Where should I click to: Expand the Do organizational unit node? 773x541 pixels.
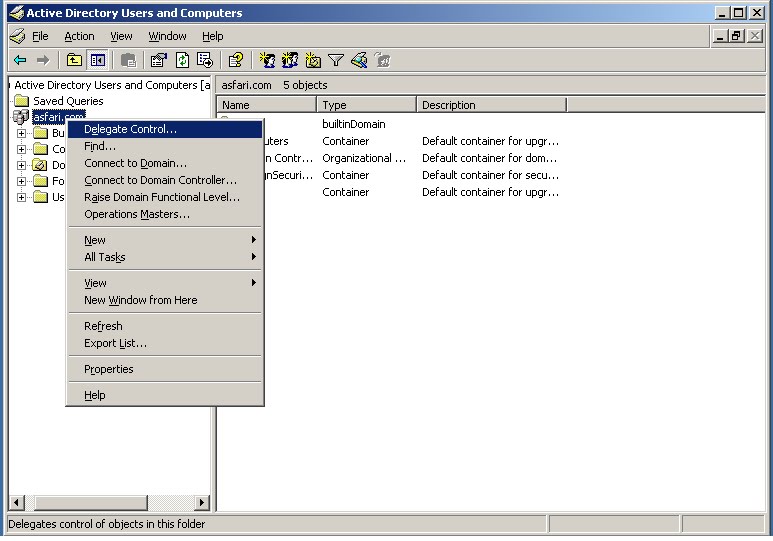point(21,165)
